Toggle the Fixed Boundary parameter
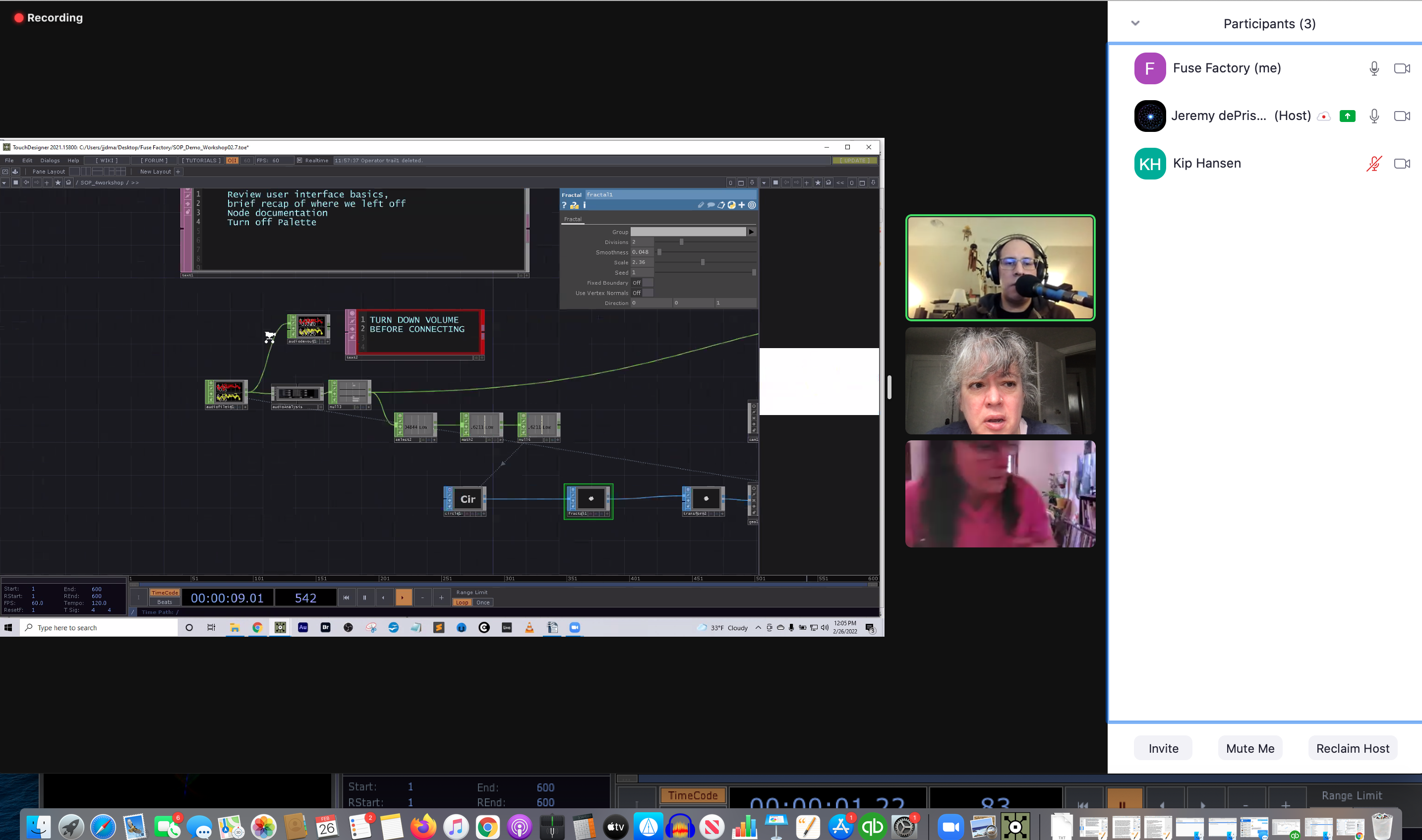 click(x=642, y=283)
